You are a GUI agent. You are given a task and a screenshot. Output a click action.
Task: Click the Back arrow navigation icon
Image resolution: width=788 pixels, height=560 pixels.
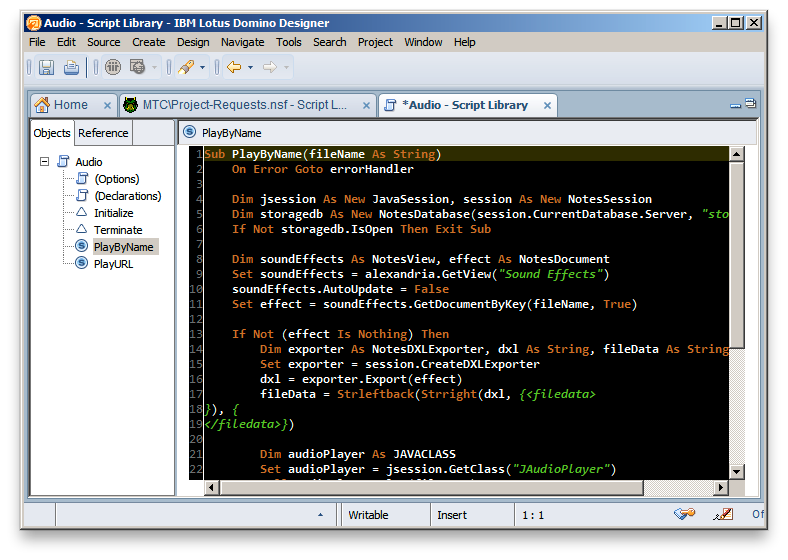coord(234,67)
